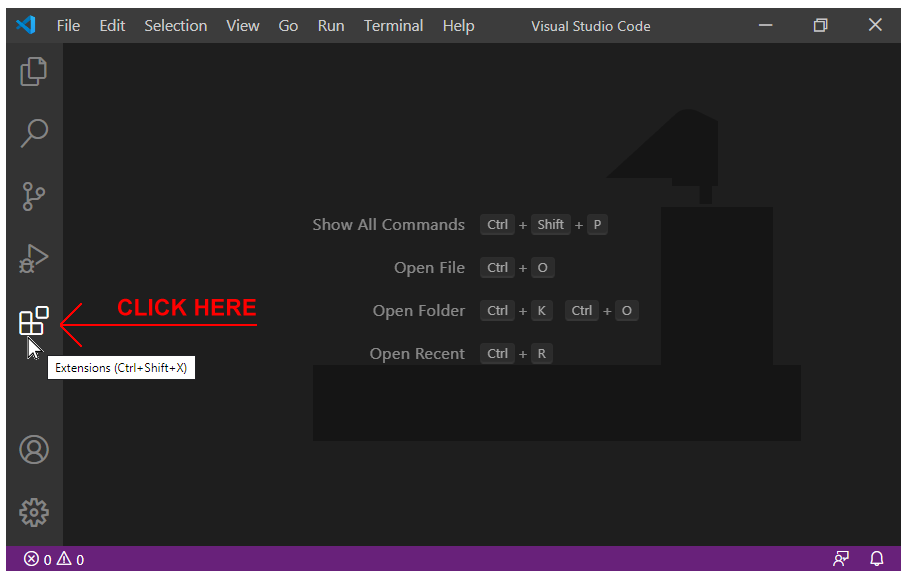This screenshot has height=576, width=904.
Task: Click the feedback icon in status bar
Action: 841,559
